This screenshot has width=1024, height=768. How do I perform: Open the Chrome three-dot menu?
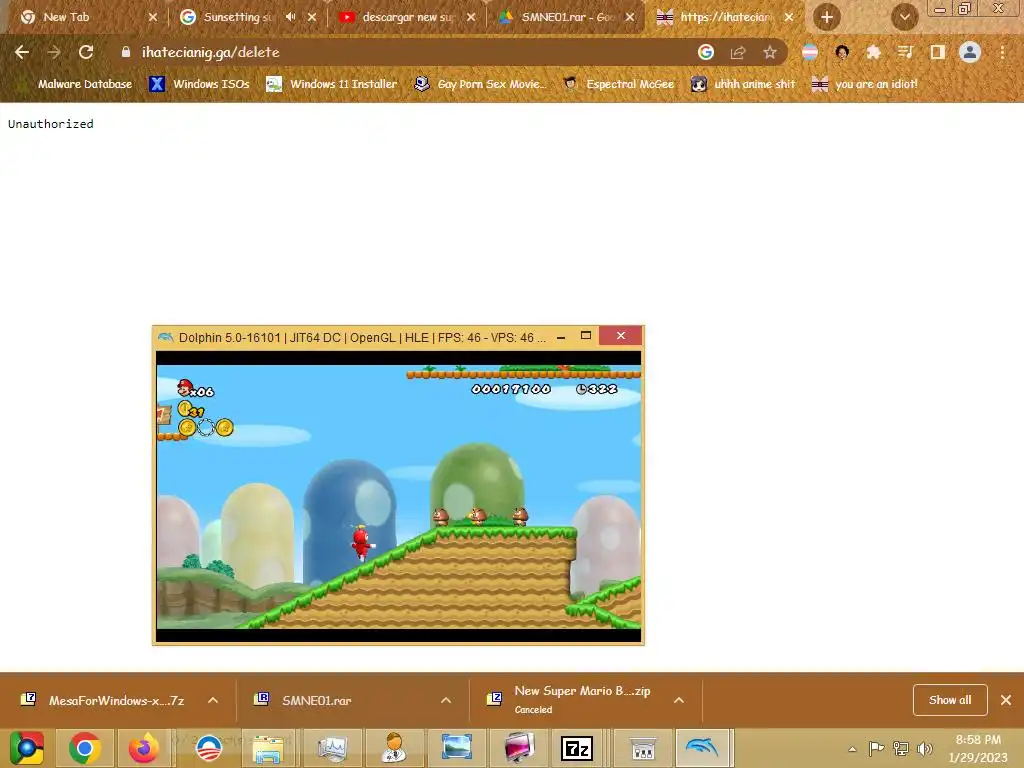pyautogui.click(x=1002, y=52)
